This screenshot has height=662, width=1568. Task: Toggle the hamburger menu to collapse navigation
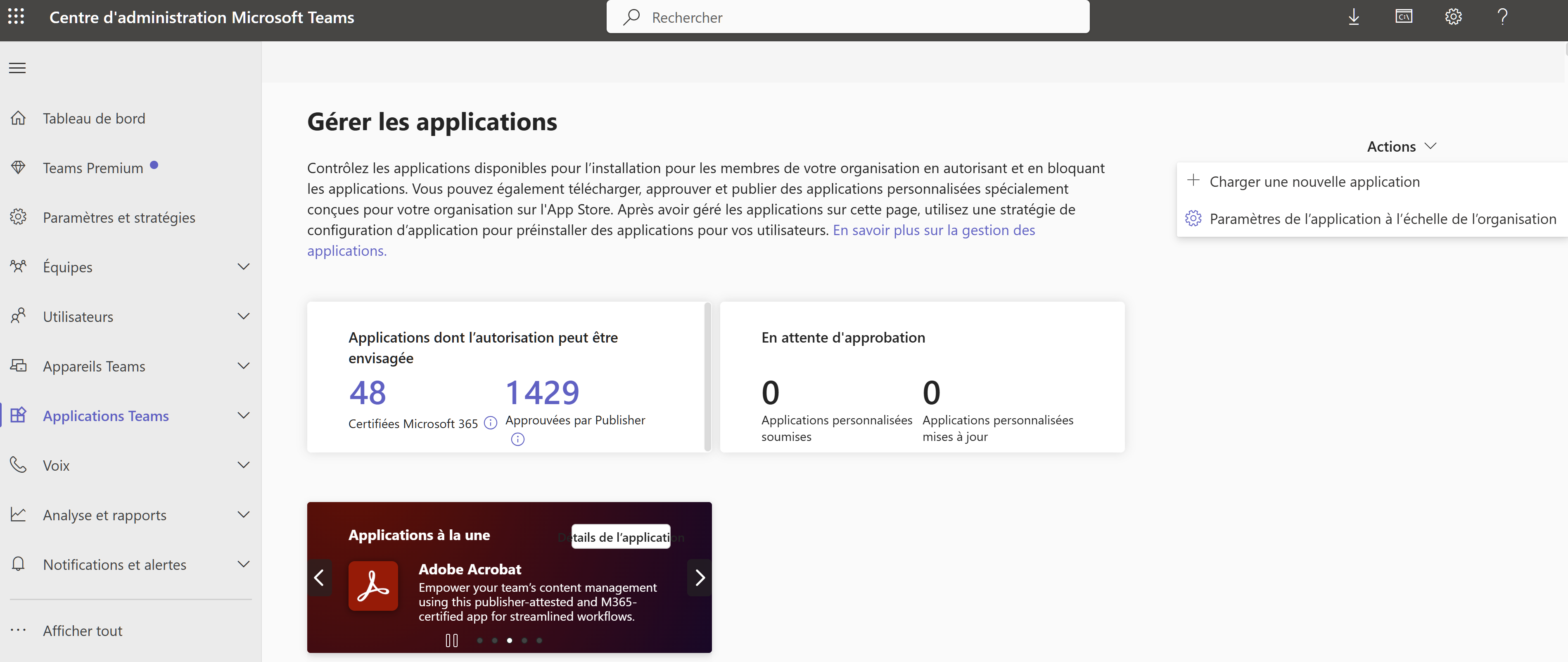(17, 68)
